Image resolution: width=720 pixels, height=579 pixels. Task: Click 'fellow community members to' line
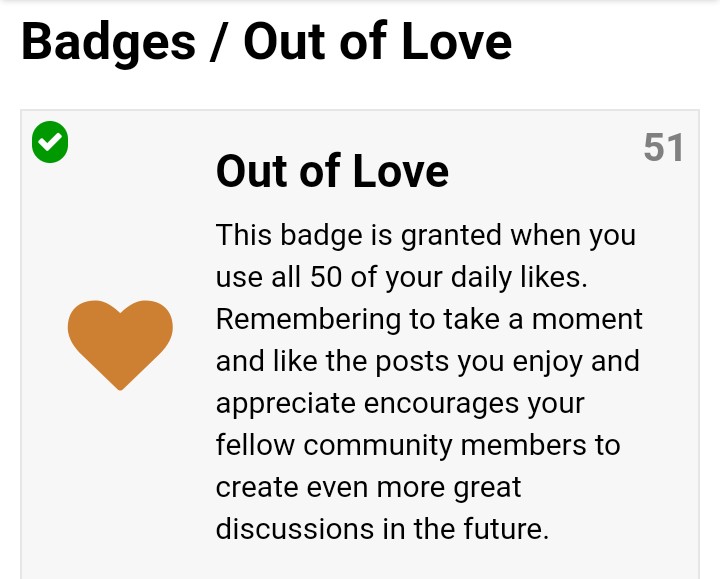(x=418, y=445)
